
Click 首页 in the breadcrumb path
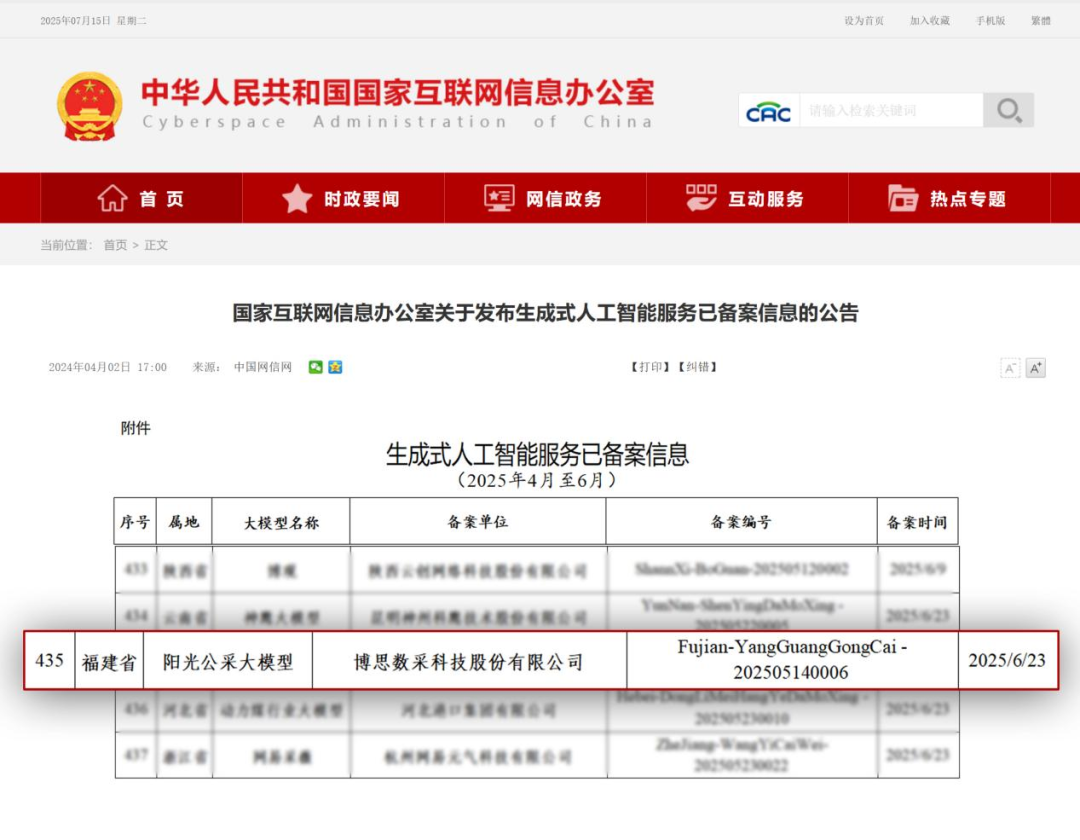115,245
